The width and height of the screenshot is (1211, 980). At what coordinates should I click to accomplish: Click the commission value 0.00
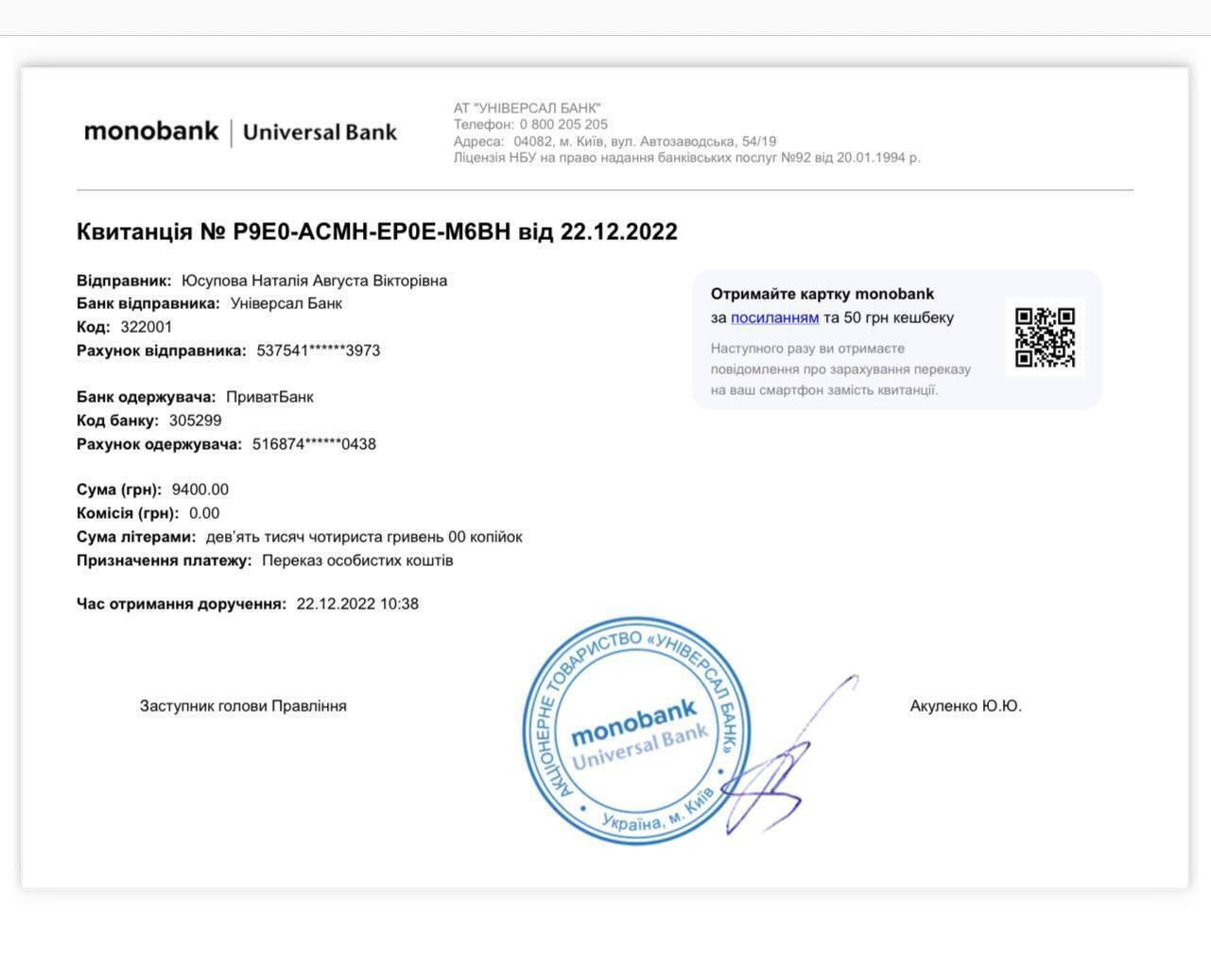204,513
